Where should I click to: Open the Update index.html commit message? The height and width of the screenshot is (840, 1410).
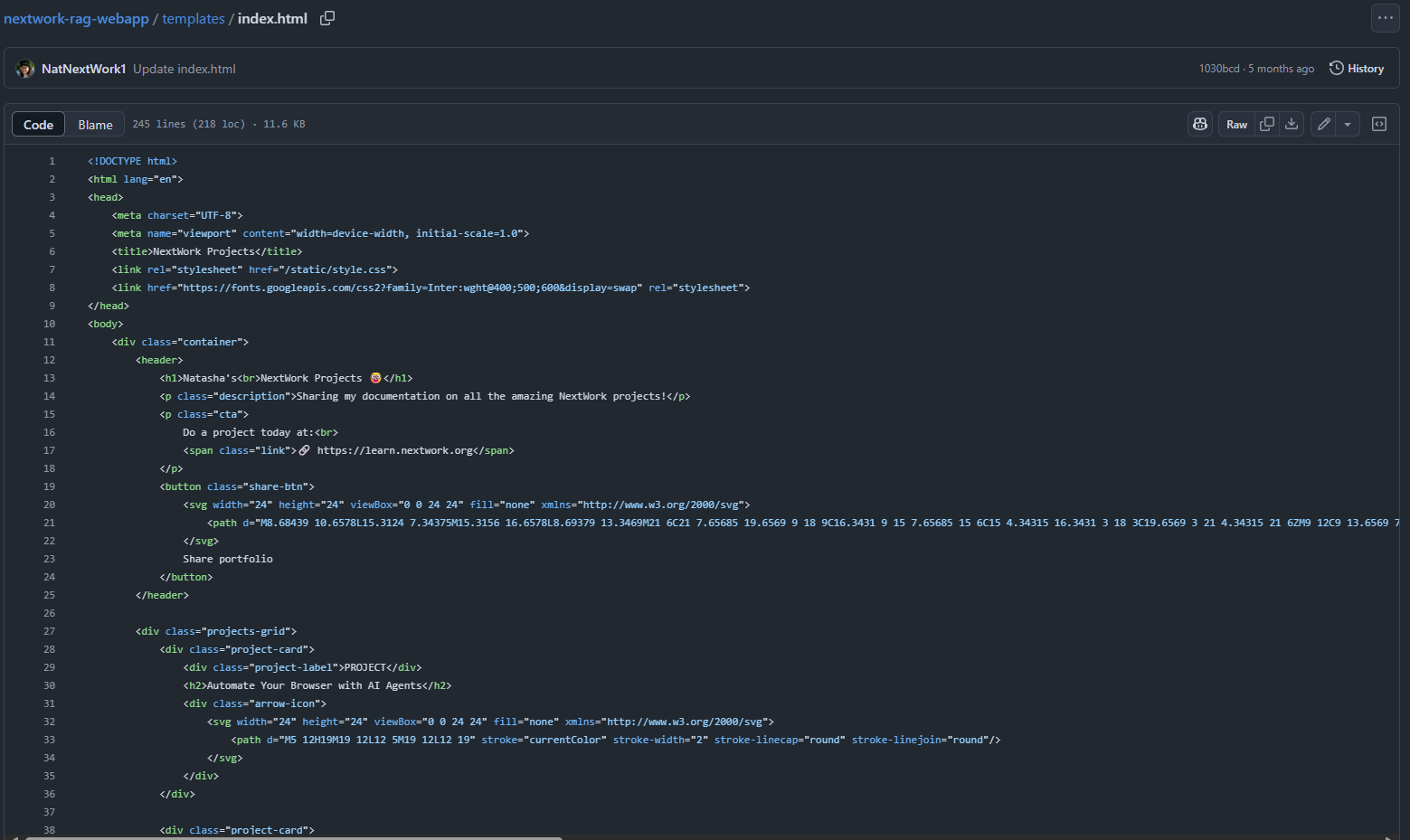[x=185, y=69]
